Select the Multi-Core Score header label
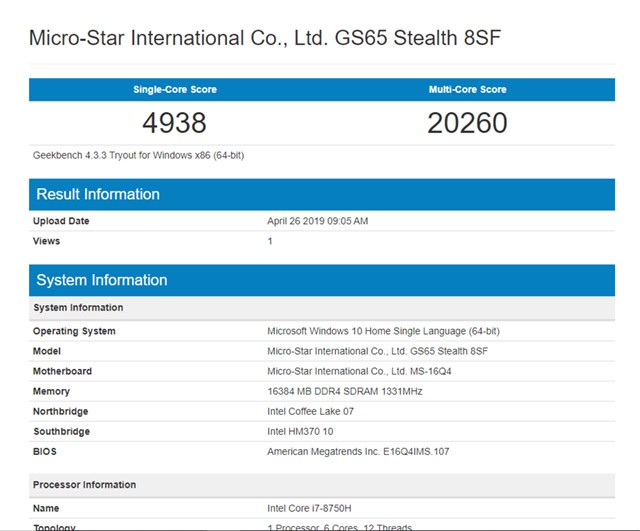Screen dimensions: 640x531 (467, 89)
